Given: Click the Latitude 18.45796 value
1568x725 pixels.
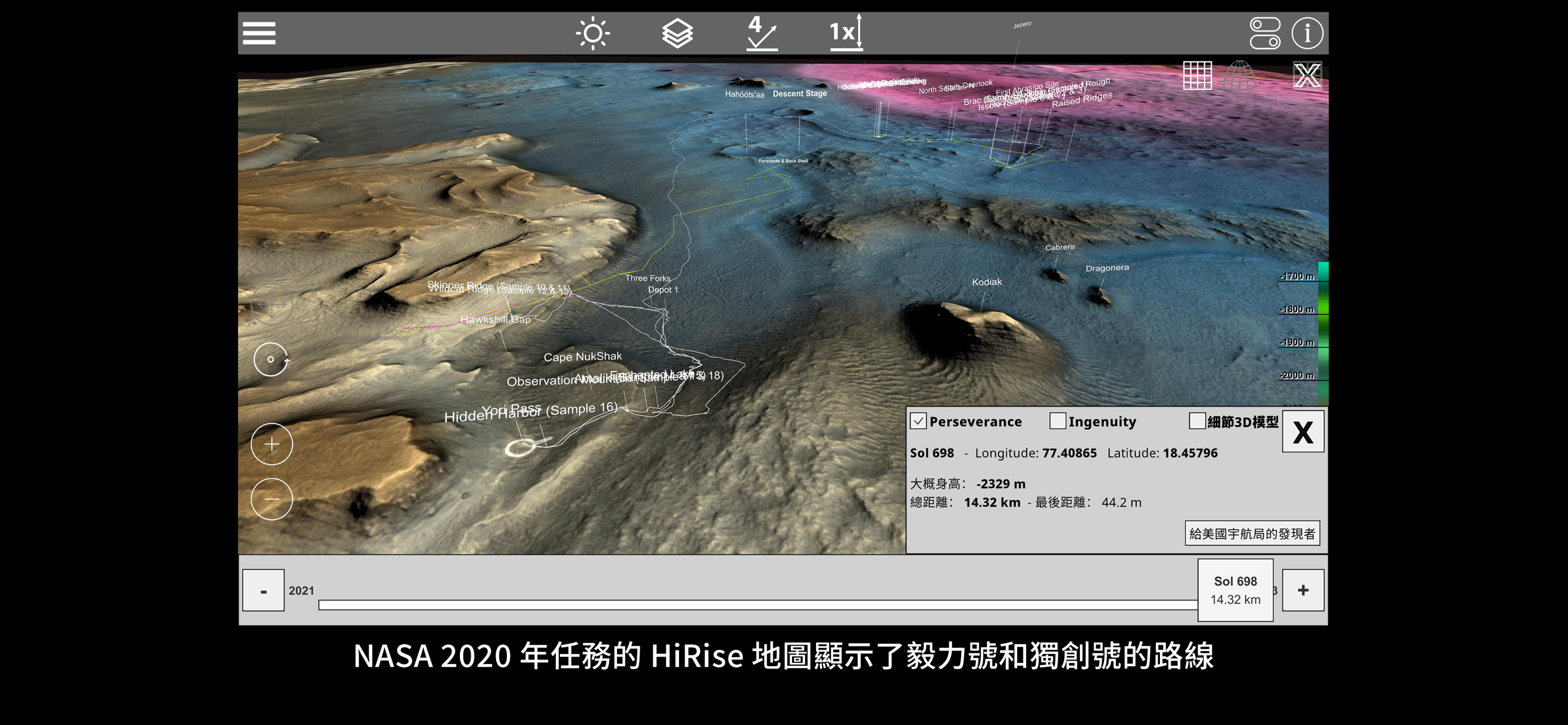Looking at the screenshot, I should tap(1189, 453).
